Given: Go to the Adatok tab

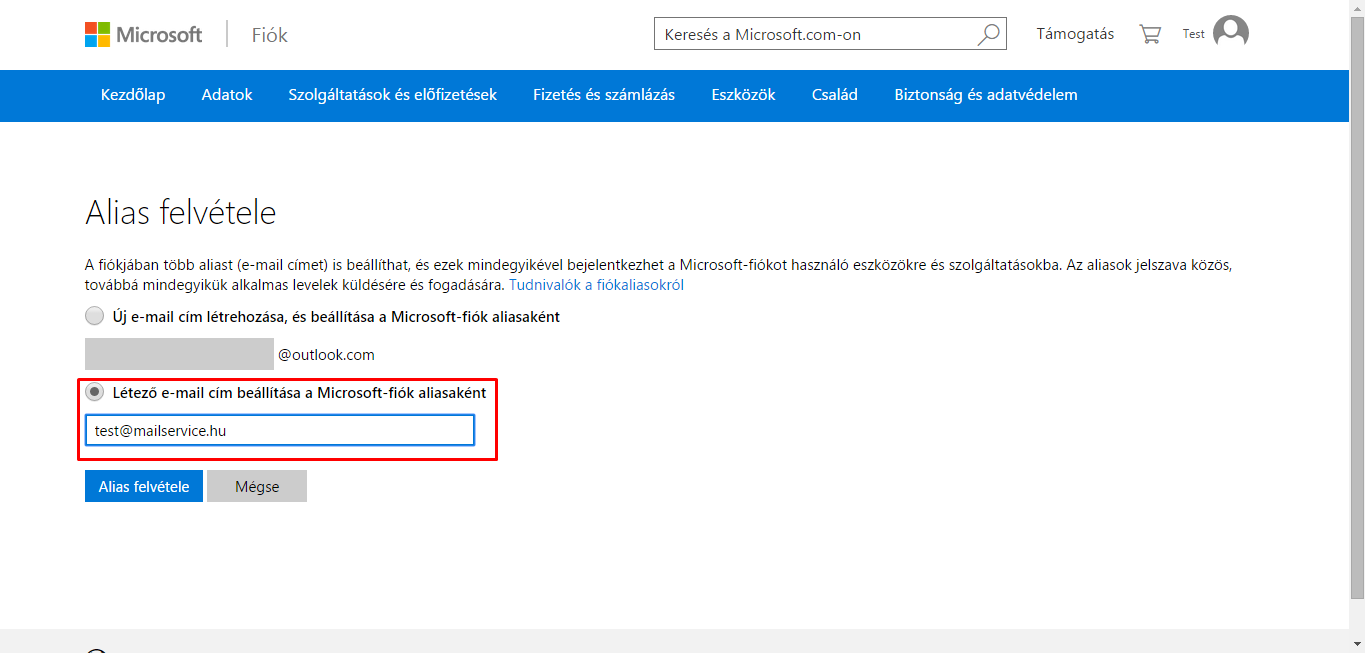Looking at the screenshot, I should click(x=227, y=95).
